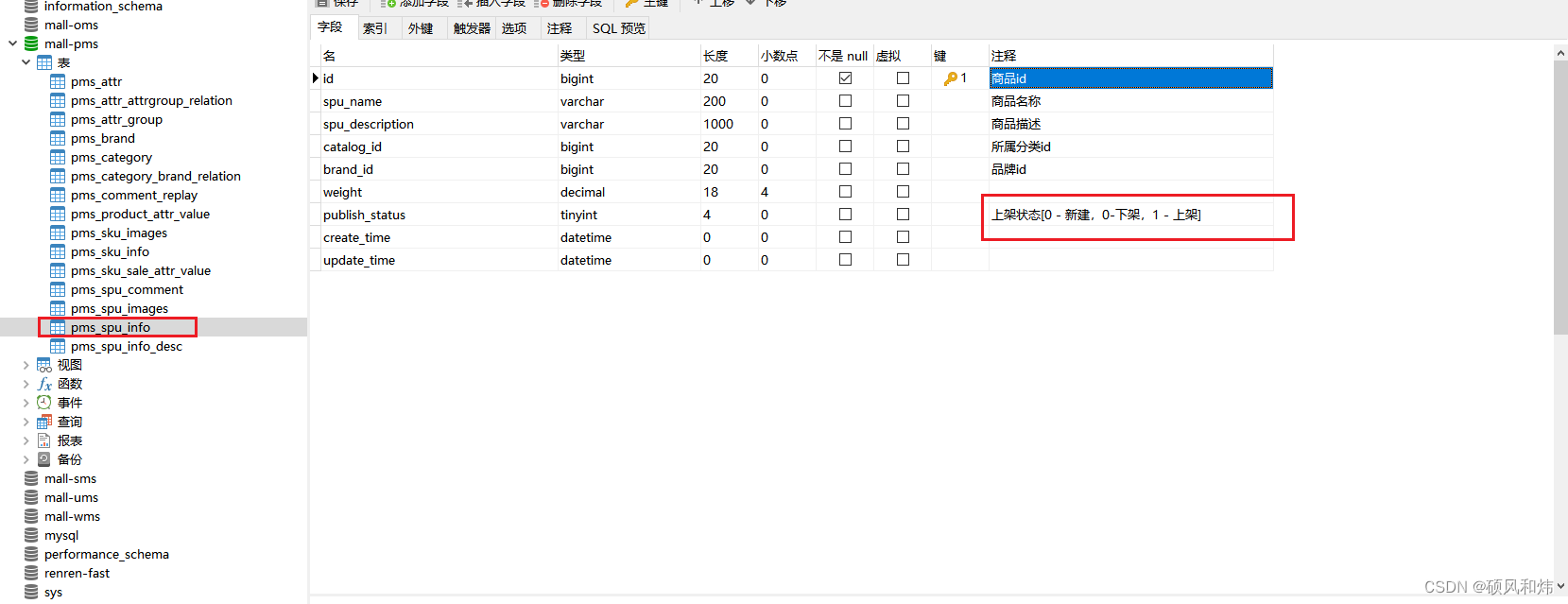Click the pms_category table icon

coord(58,157)
